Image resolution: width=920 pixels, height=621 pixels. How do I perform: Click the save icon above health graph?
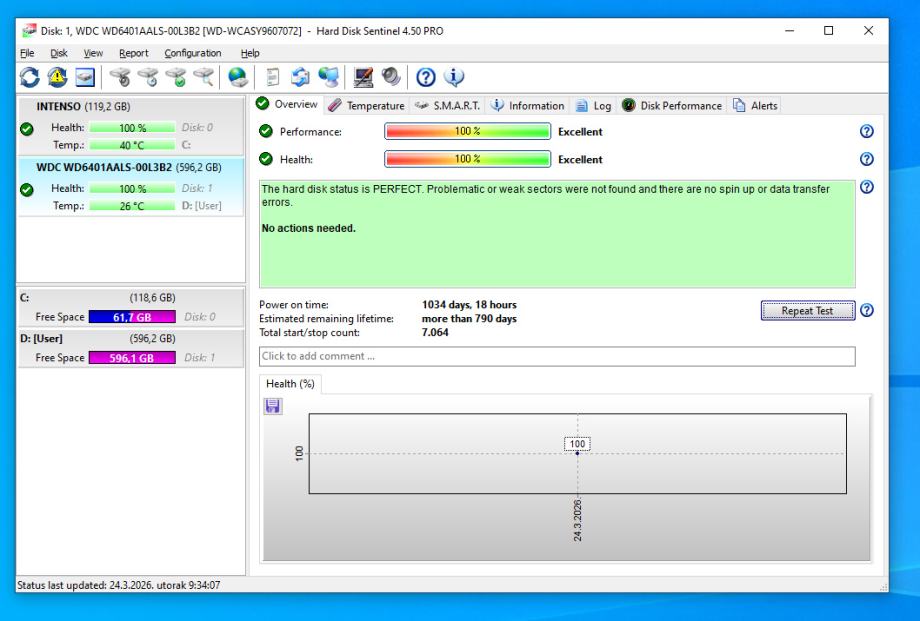[x=271, y=406]
